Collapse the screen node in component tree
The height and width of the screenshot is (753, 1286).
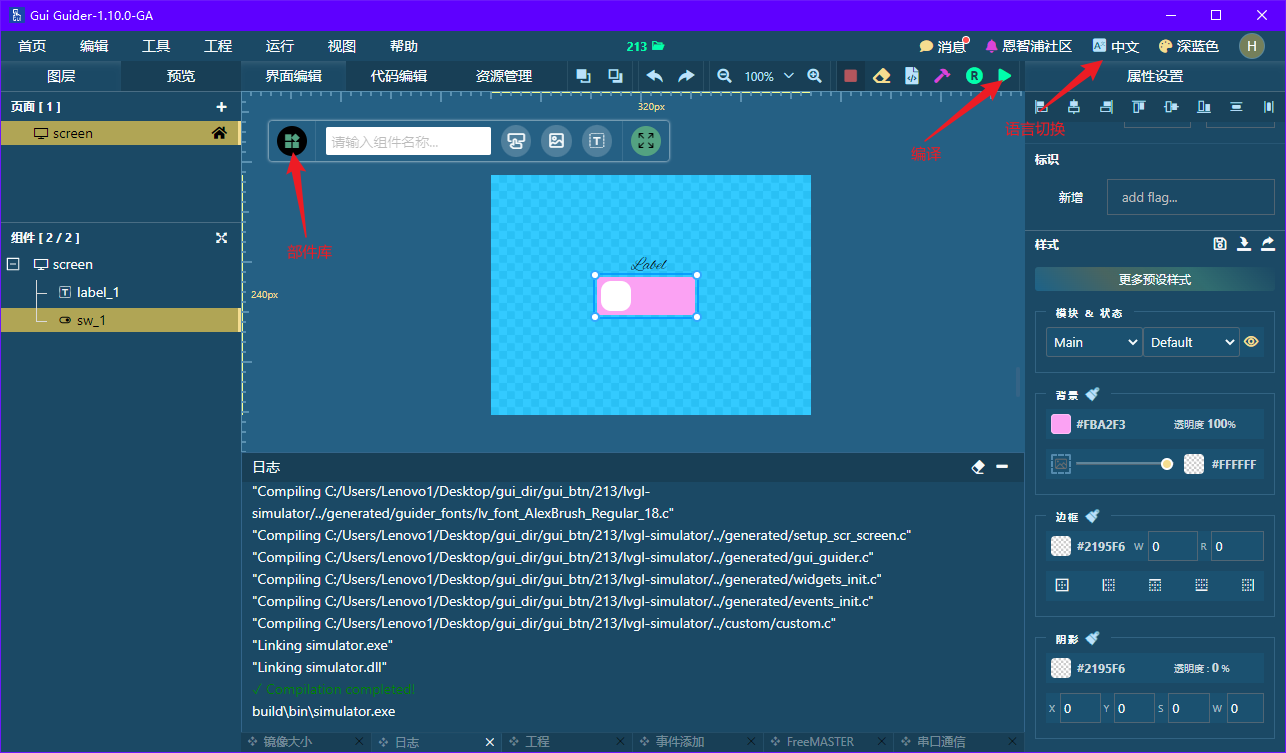[11, 263]
